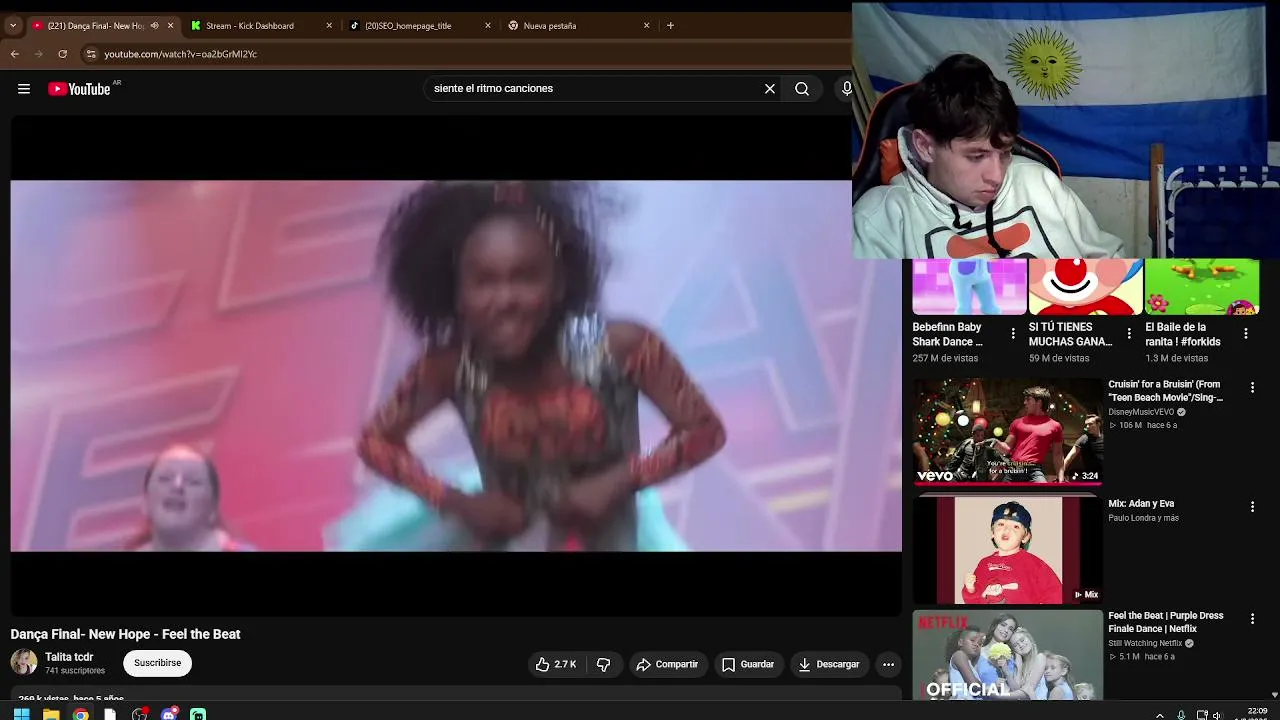
Task: Visit the DisneyMusicVEVO channel
Action: pos(1141,412)
